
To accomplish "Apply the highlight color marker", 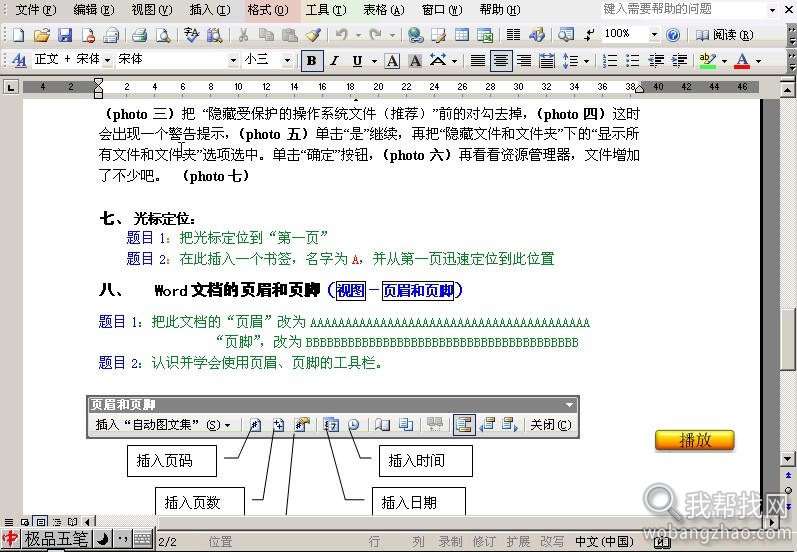I will [708, 61].
